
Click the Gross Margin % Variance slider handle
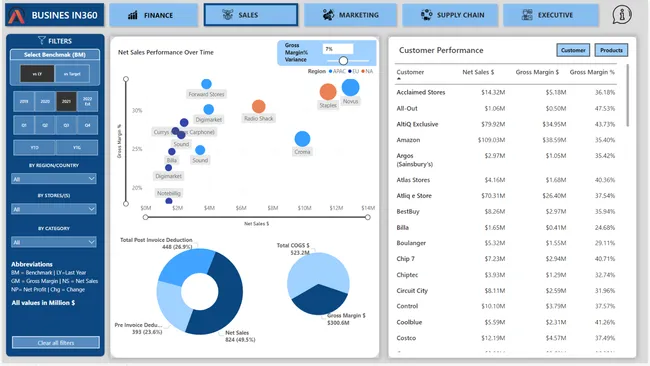pyautogui.click(x=343, y=61)
